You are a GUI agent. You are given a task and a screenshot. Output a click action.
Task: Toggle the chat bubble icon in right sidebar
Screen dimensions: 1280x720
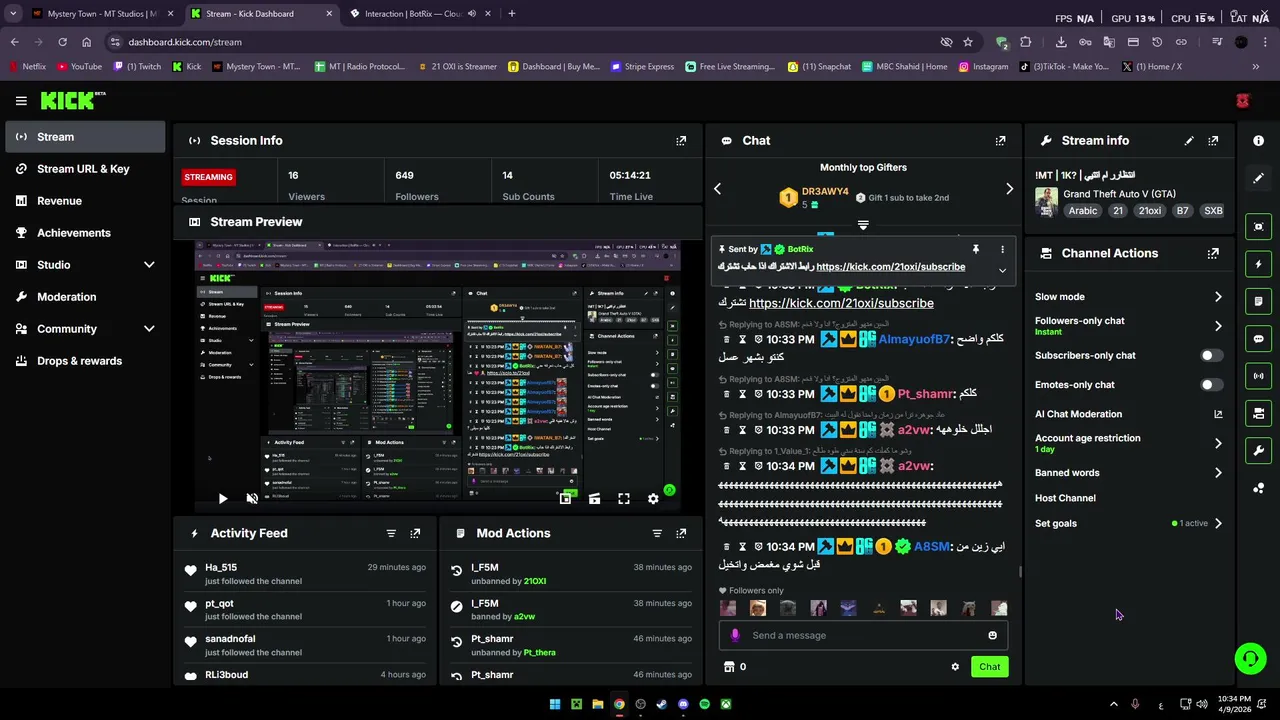pyautogui.click(x=1258, y=339)
